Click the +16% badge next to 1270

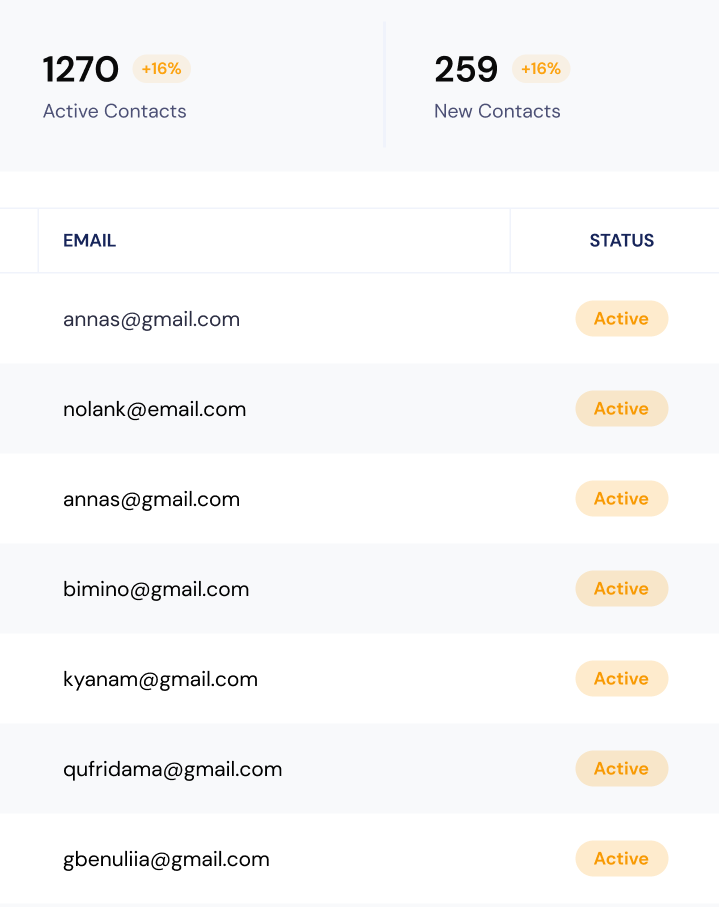(161, 69)
